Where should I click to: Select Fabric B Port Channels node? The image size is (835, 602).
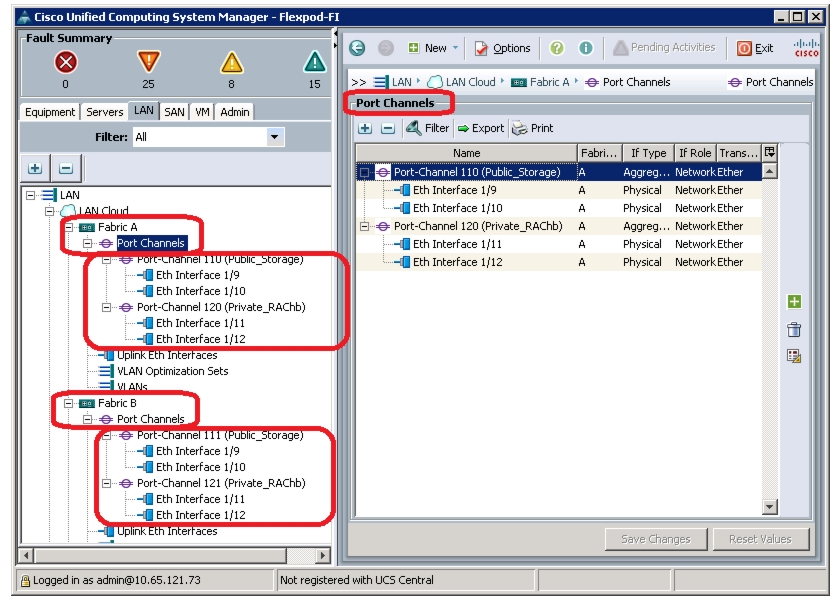(151, 419)
